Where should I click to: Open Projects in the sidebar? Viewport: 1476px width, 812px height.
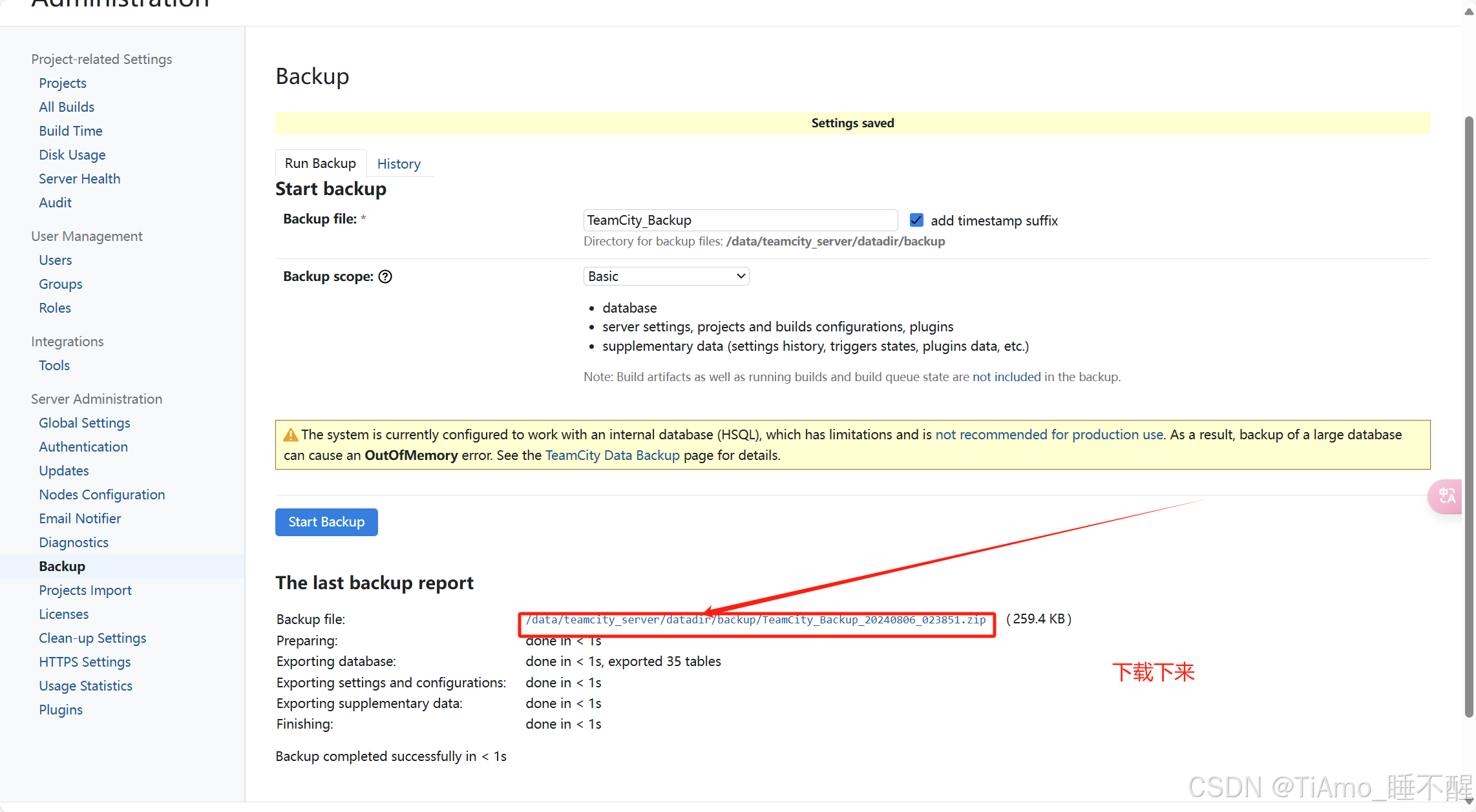pyautogui.click(x=63, y=83)
